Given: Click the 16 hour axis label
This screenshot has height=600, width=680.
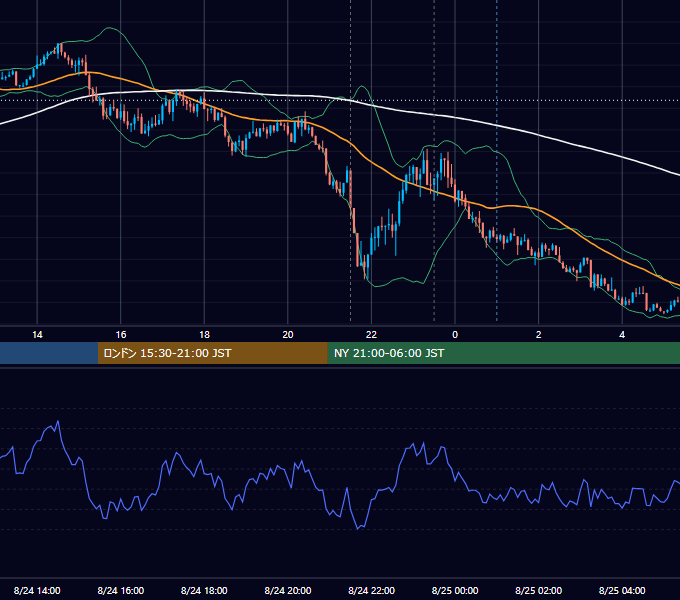Looking at the screenshot, I should 121,334.
